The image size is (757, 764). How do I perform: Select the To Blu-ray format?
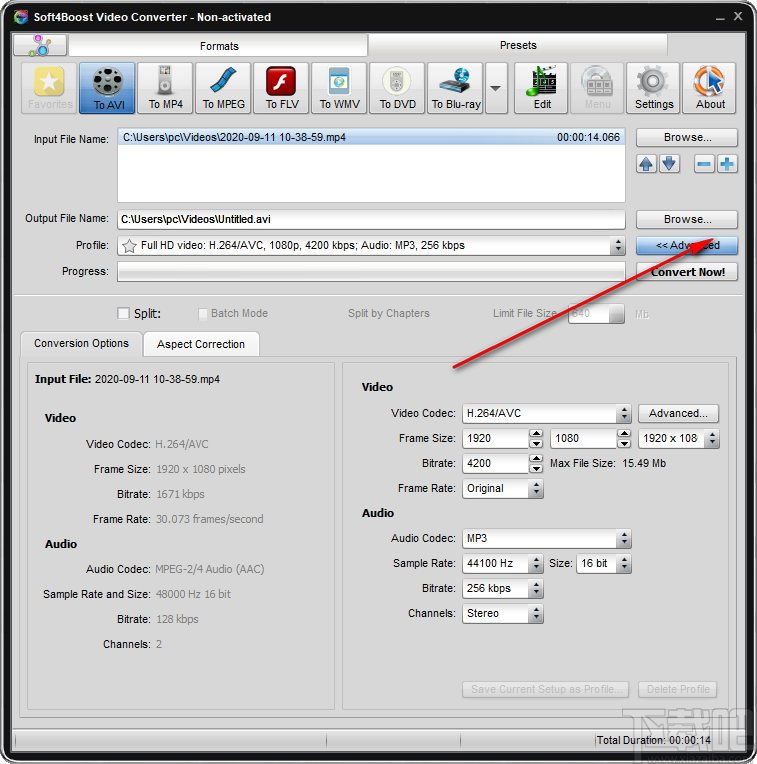coord(455,88)
